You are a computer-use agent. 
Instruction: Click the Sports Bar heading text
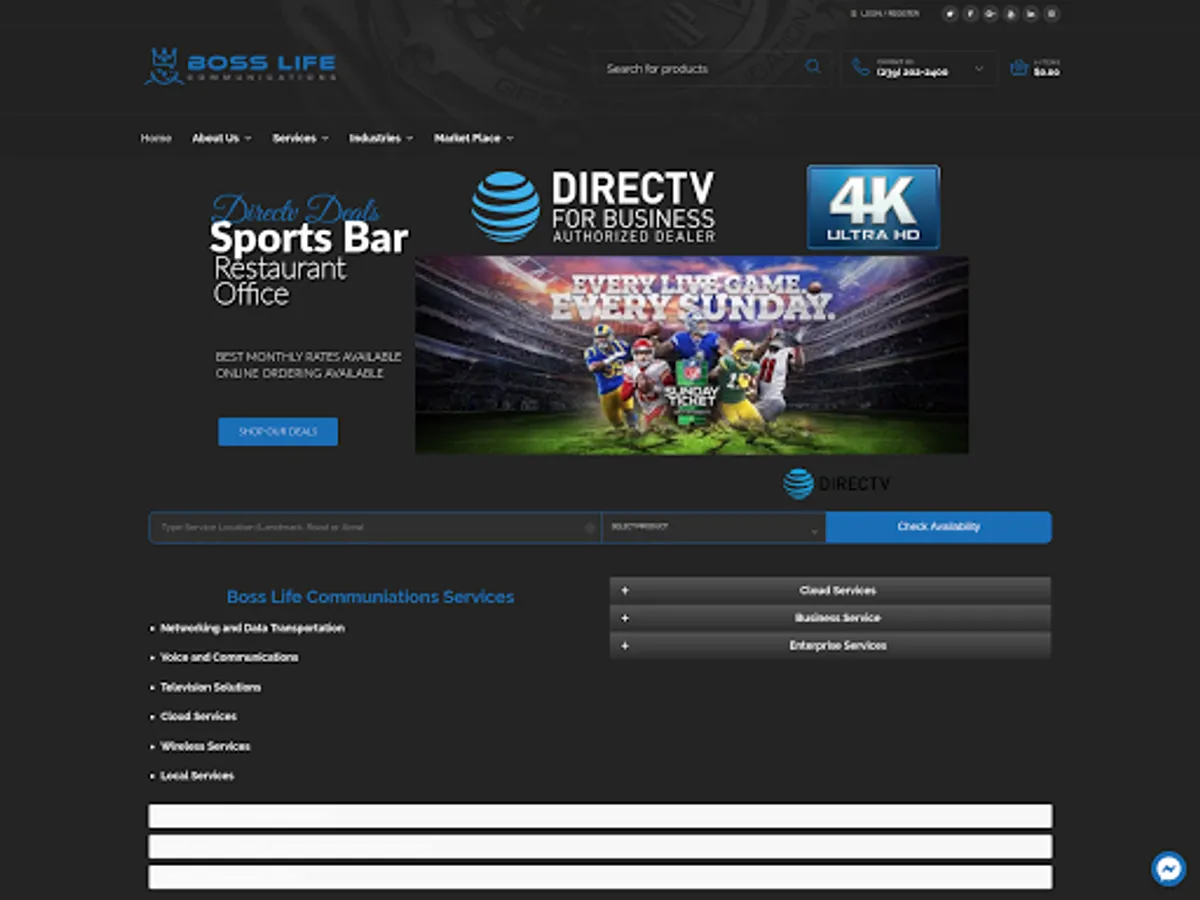(309, 239)
